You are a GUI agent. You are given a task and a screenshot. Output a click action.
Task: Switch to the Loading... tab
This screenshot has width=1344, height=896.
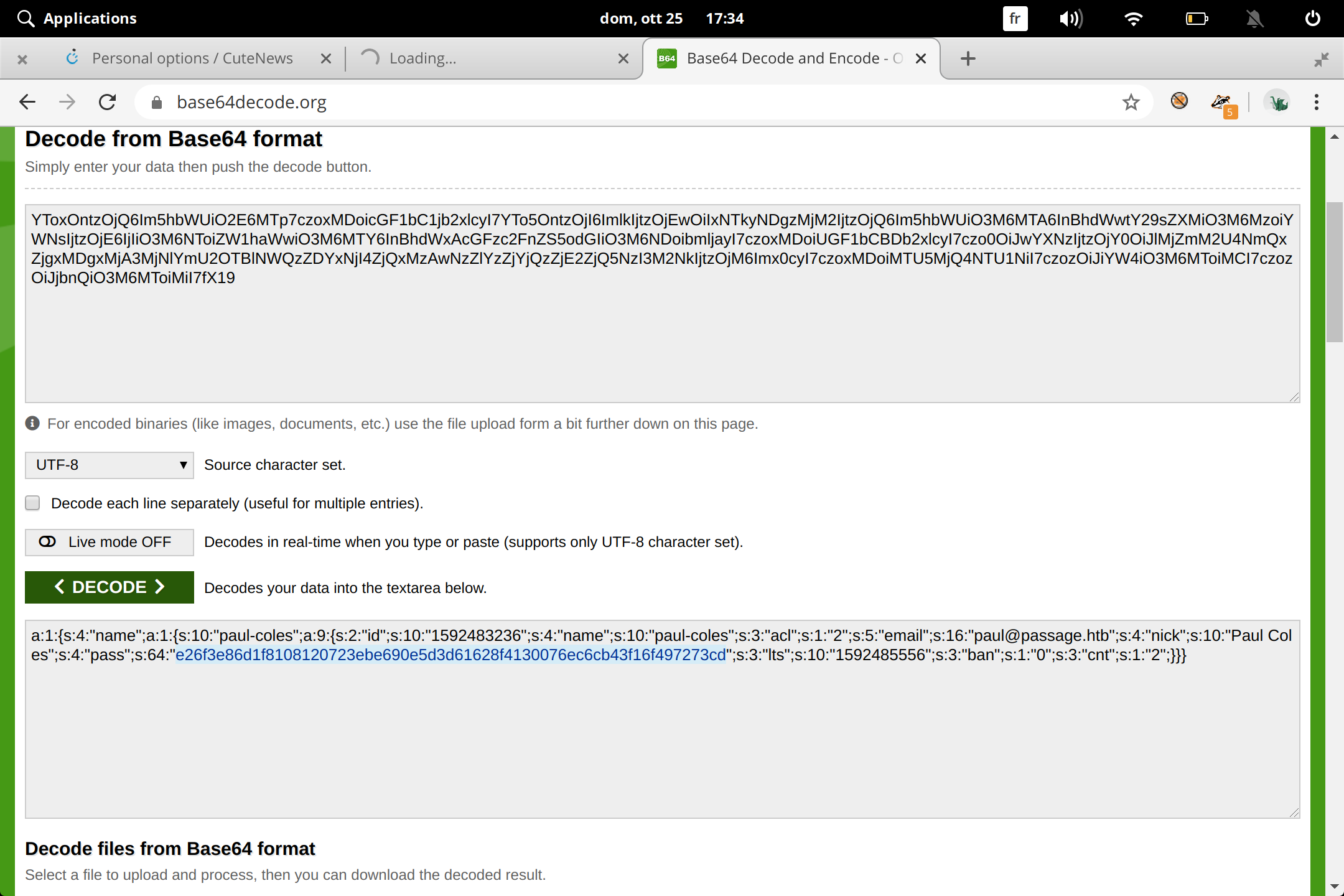[x=485, y=58]
